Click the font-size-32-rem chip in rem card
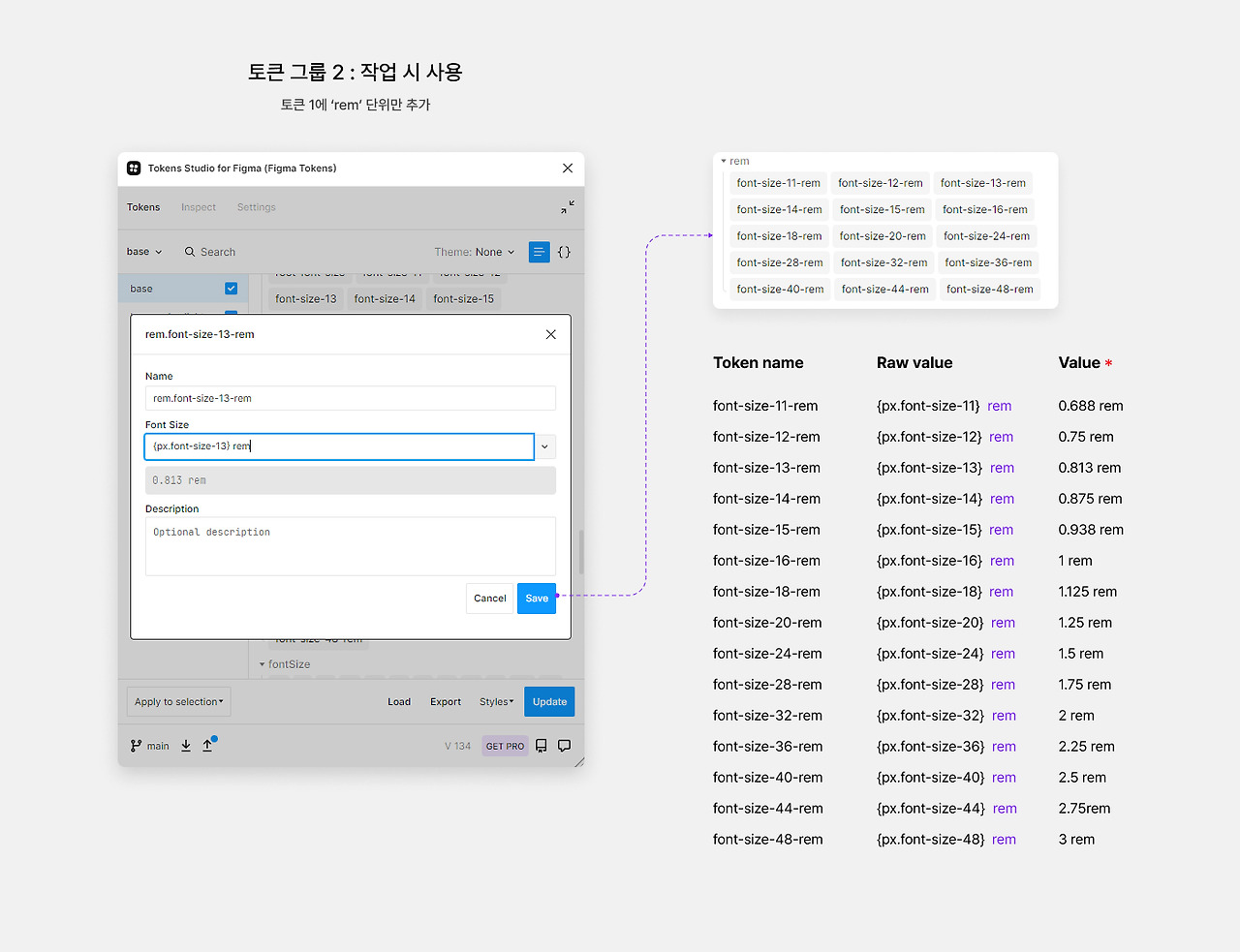Image resolution: width=1240 pixels, height=952 pixels. (x=884, y=262)
